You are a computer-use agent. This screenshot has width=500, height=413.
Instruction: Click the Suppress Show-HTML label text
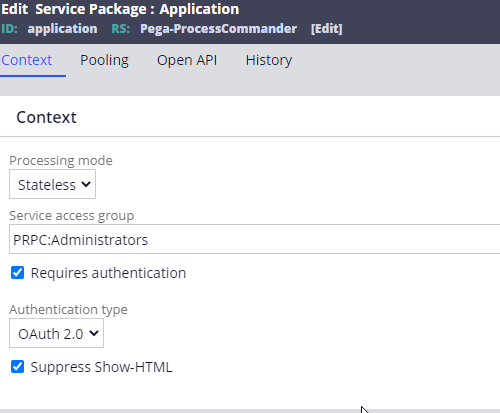tap(101, 367)
